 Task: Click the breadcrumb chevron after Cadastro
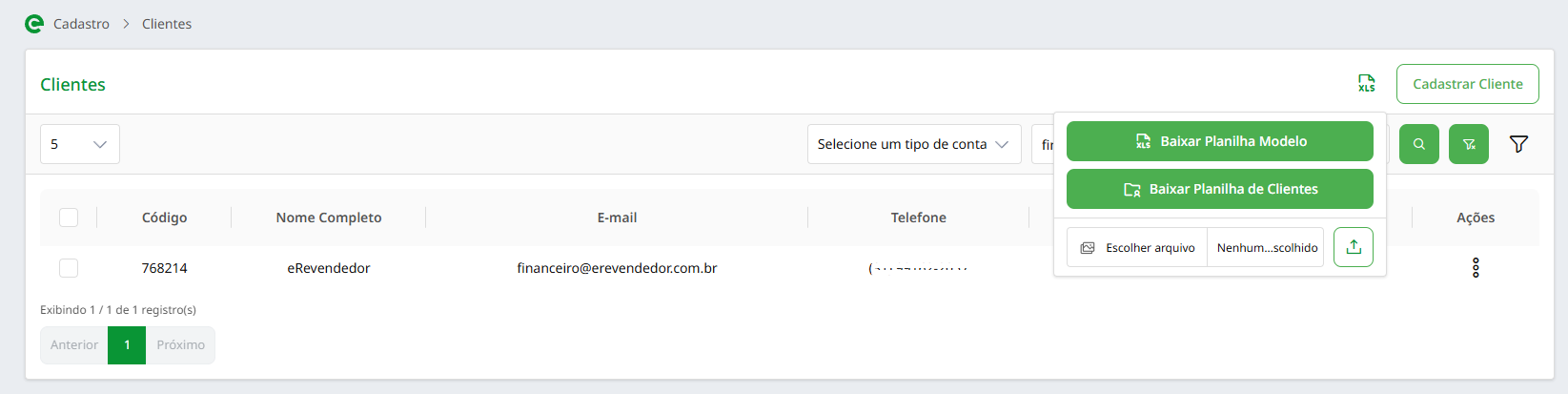pos(126,24)
